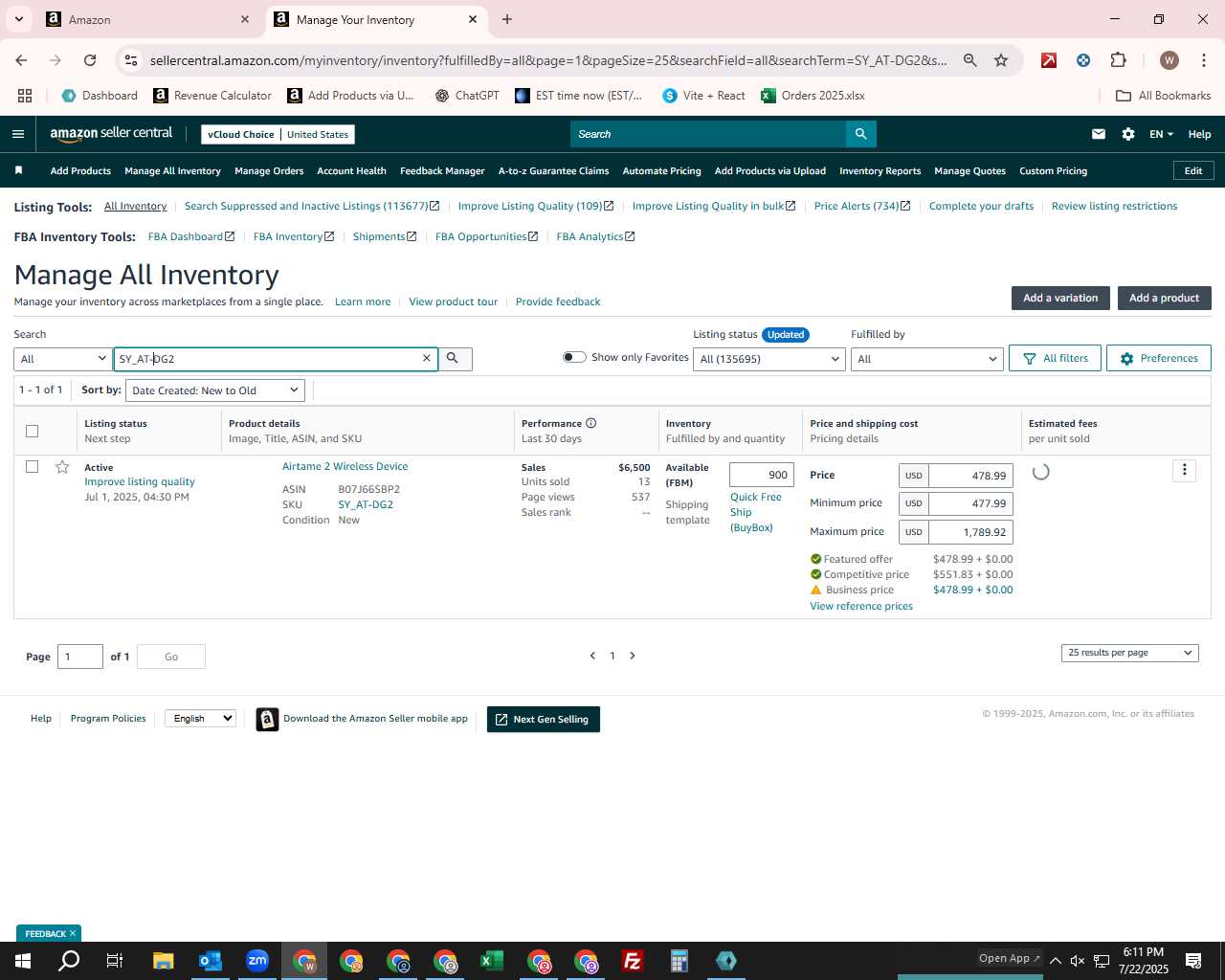Image resolution: width=1225 pixels, height=980 pixels.
Task: Open browser extensions puzzle icon
Action: coord(1118,60)
